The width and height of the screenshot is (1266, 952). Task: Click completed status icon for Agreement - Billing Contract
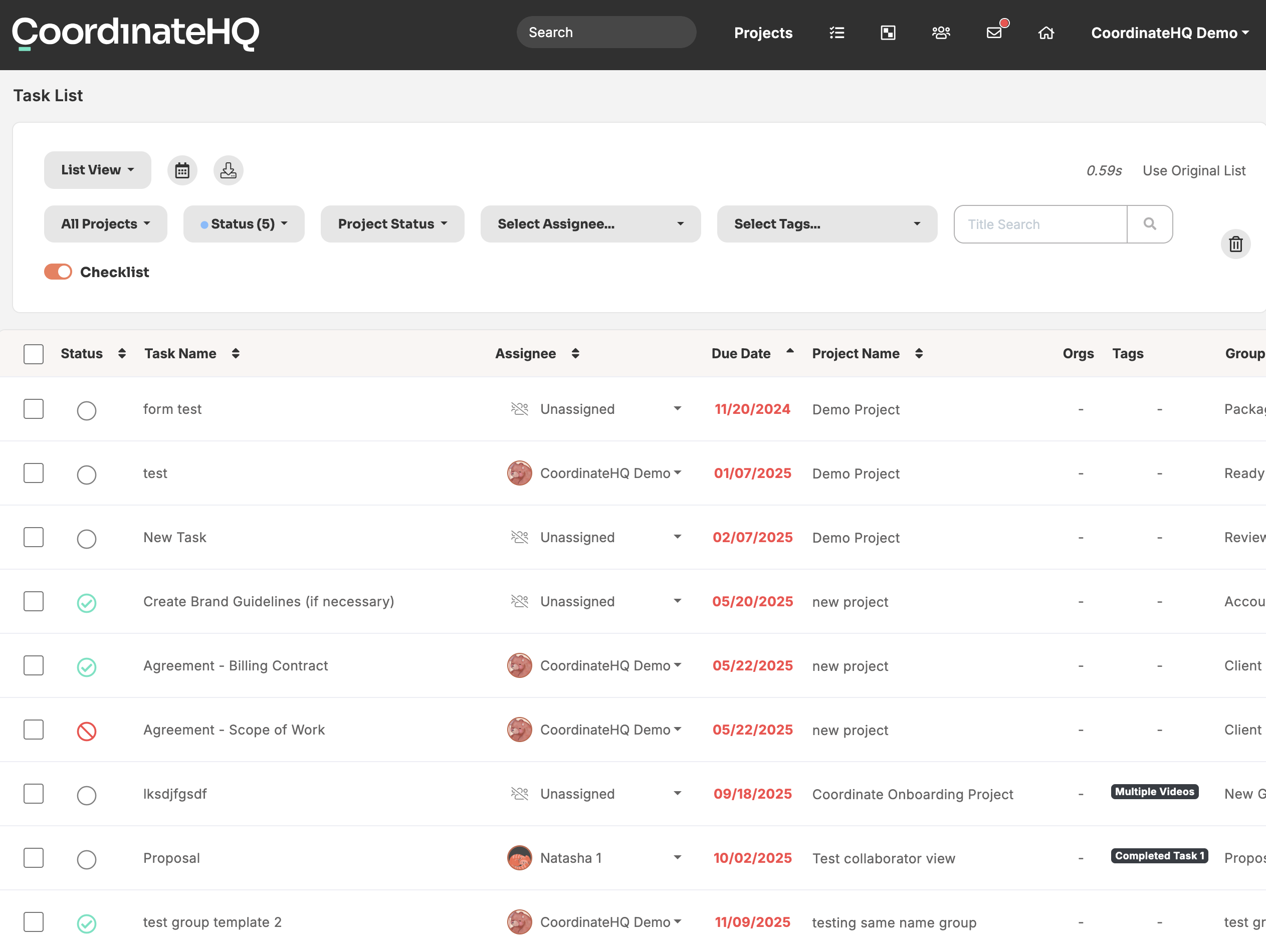point(86,667)
